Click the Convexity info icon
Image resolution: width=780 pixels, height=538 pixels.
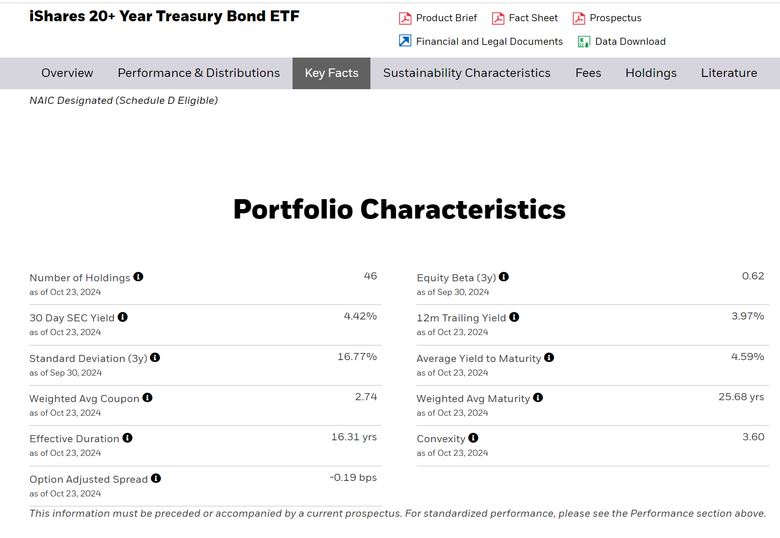coord(473,438)
